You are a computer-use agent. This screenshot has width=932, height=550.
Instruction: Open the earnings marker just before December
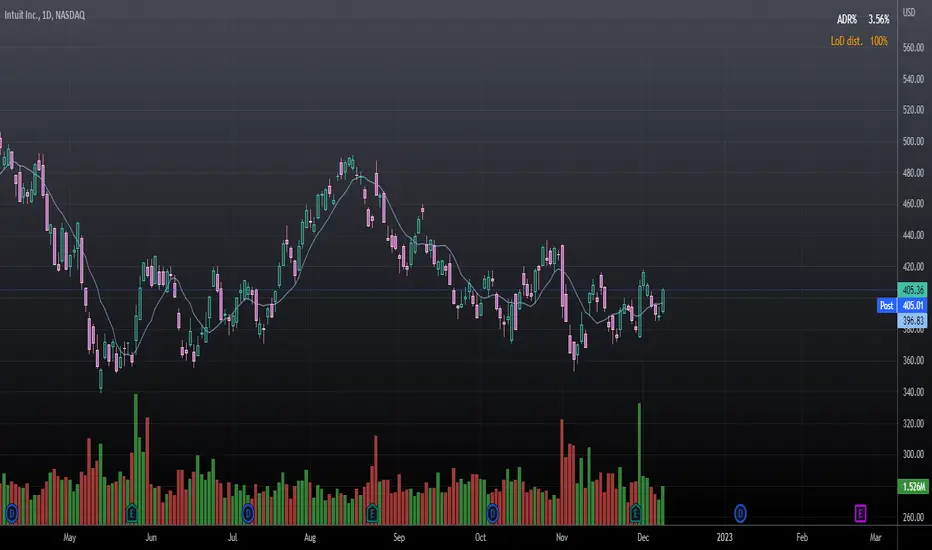pyautogui.click(x=635, y=513)
